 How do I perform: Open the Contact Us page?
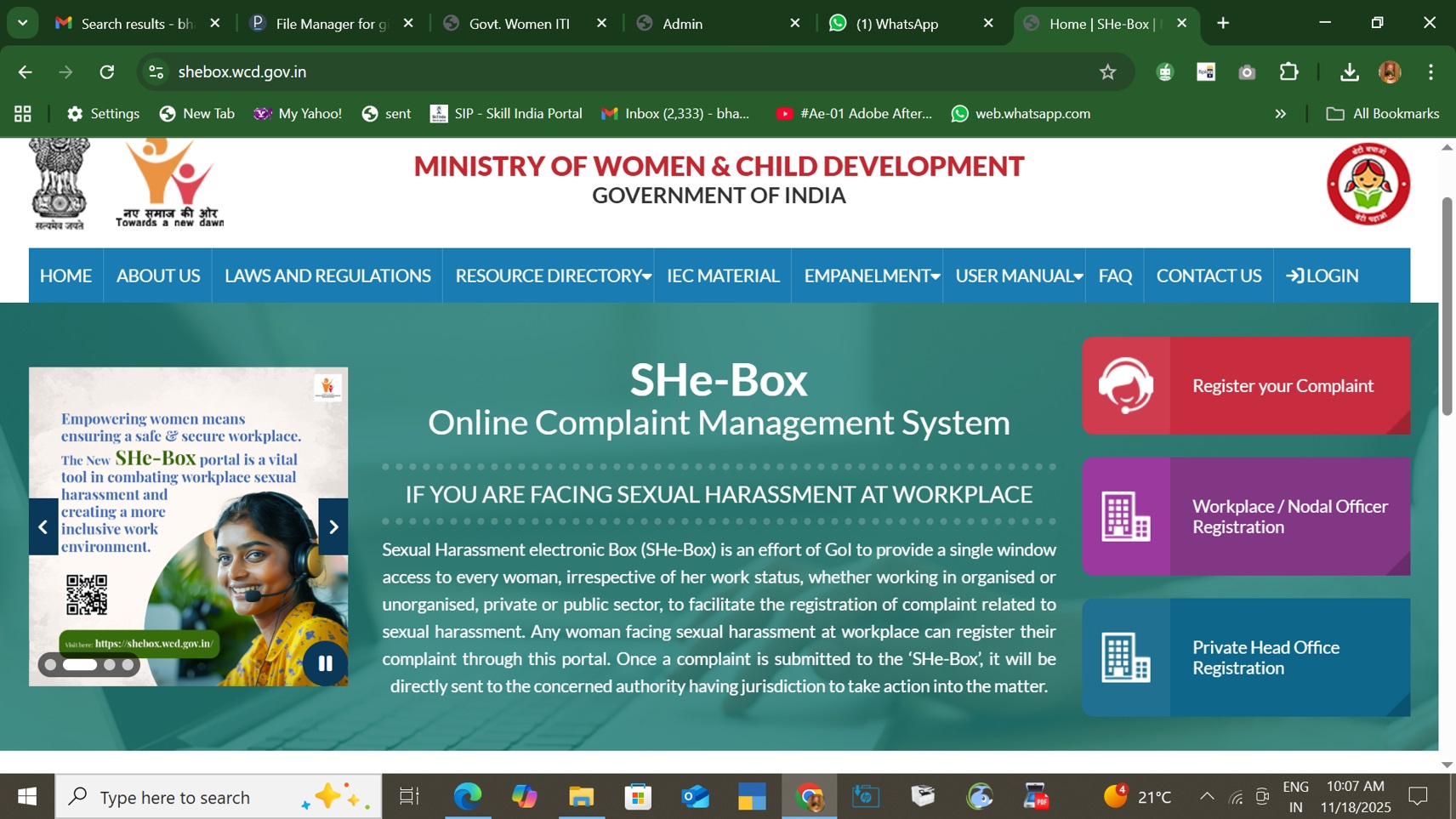pyautogui.click(x=1208, y=276)
